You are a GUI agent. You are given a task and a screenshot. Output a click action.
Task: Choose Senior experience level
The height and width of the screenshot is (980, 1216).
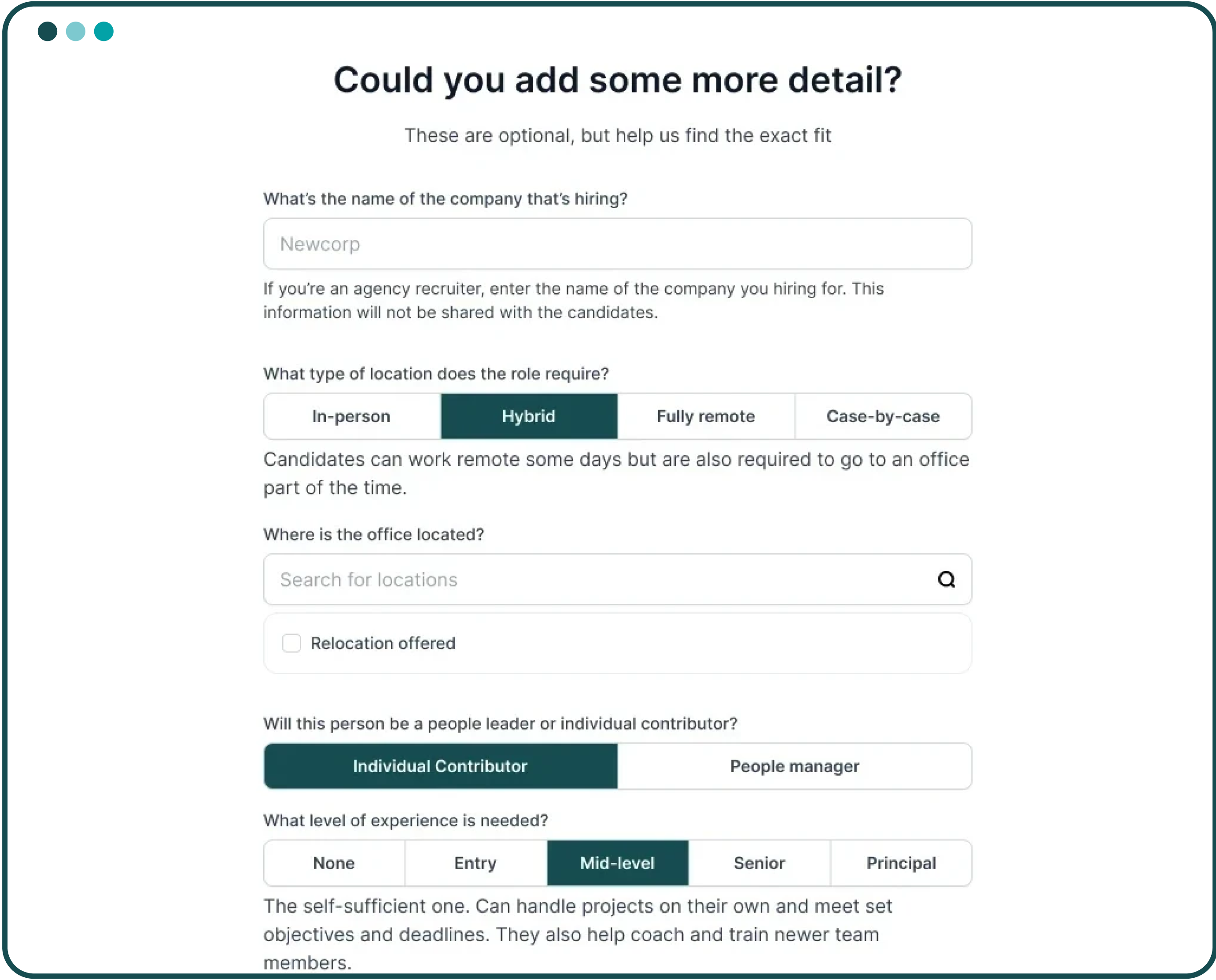coord(759,863)
